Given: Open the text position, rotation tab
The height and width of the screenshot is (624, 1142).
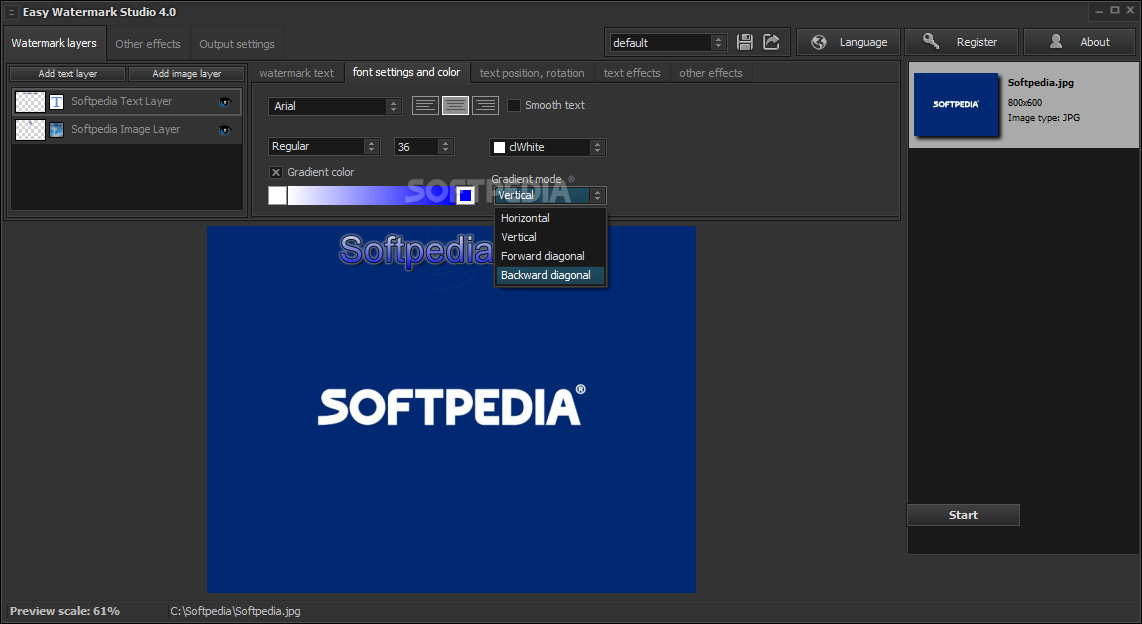Looking at the screenshot, I should [x=532, y=73].
